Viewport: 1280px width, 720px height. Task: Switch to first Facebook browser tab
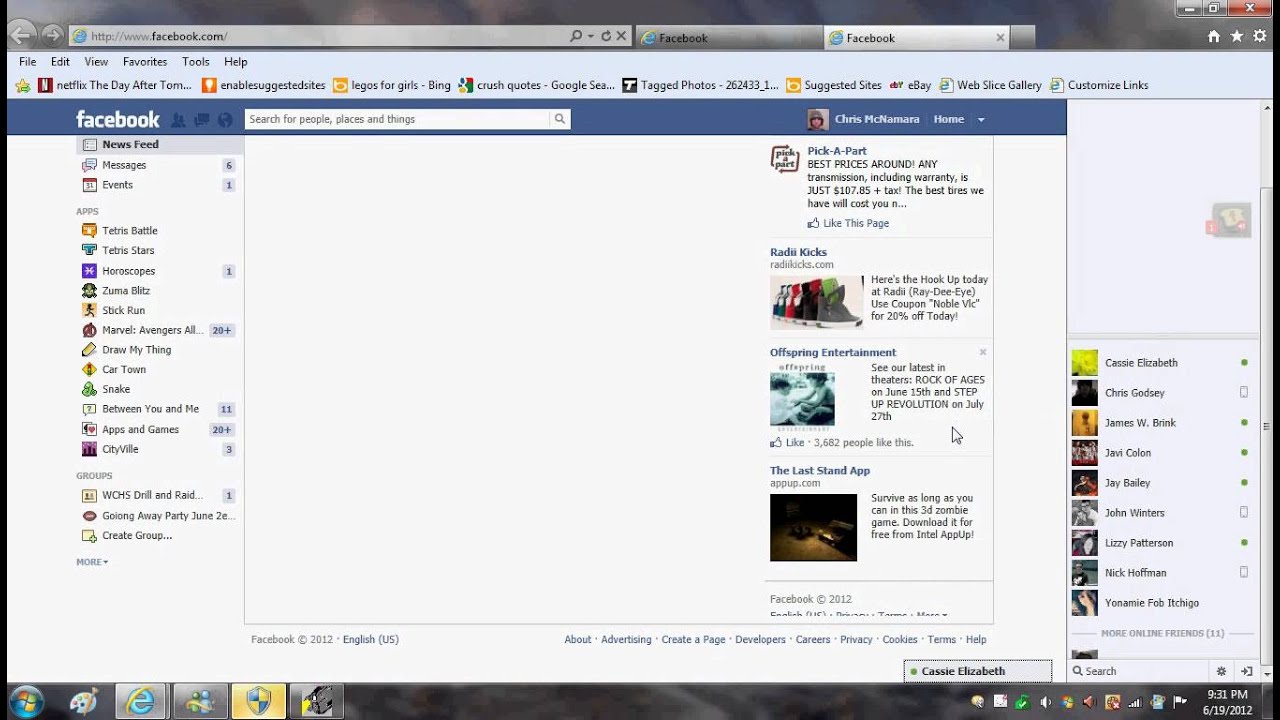point(728,38)
